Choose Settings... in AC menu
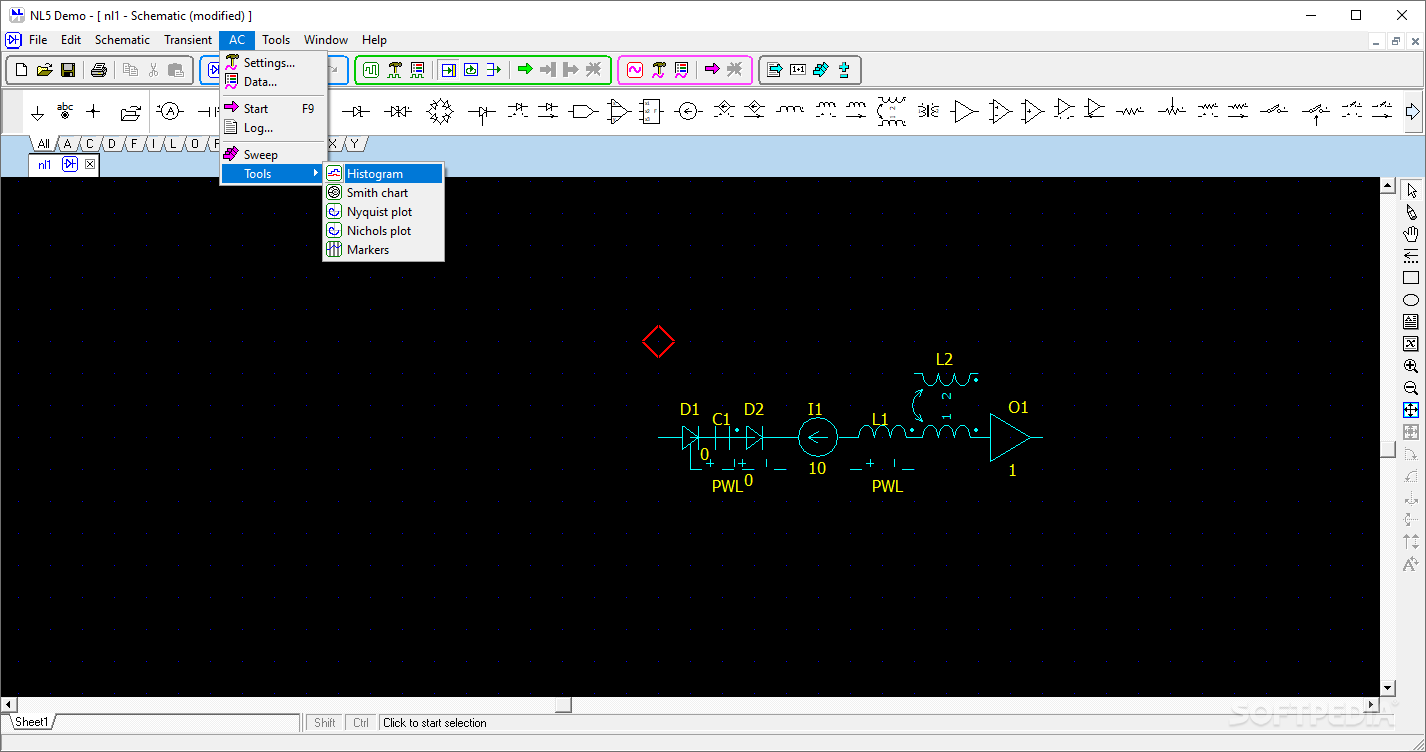This screenshot has height=752, width=1426. (274, 63)
